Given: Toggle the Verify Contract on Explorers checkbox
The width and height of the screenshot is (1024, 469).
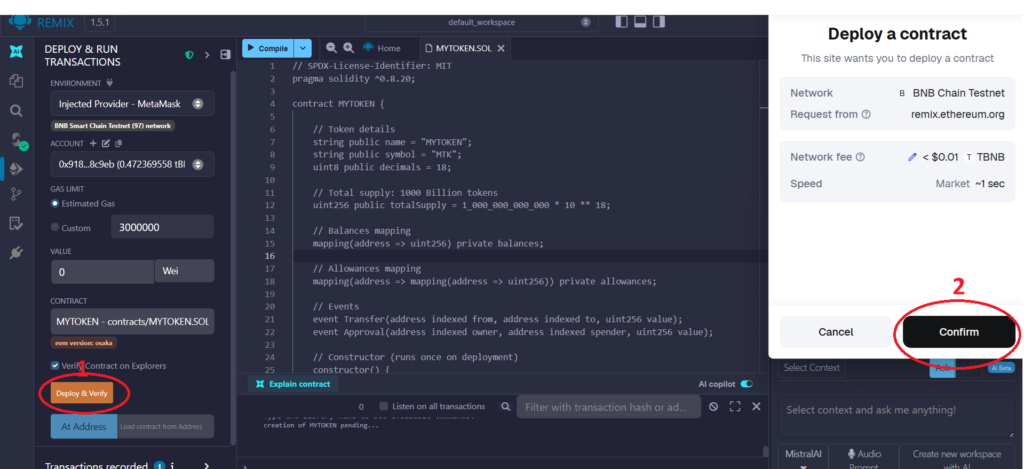Looking at the screenshot, I should tap(56, 366).
